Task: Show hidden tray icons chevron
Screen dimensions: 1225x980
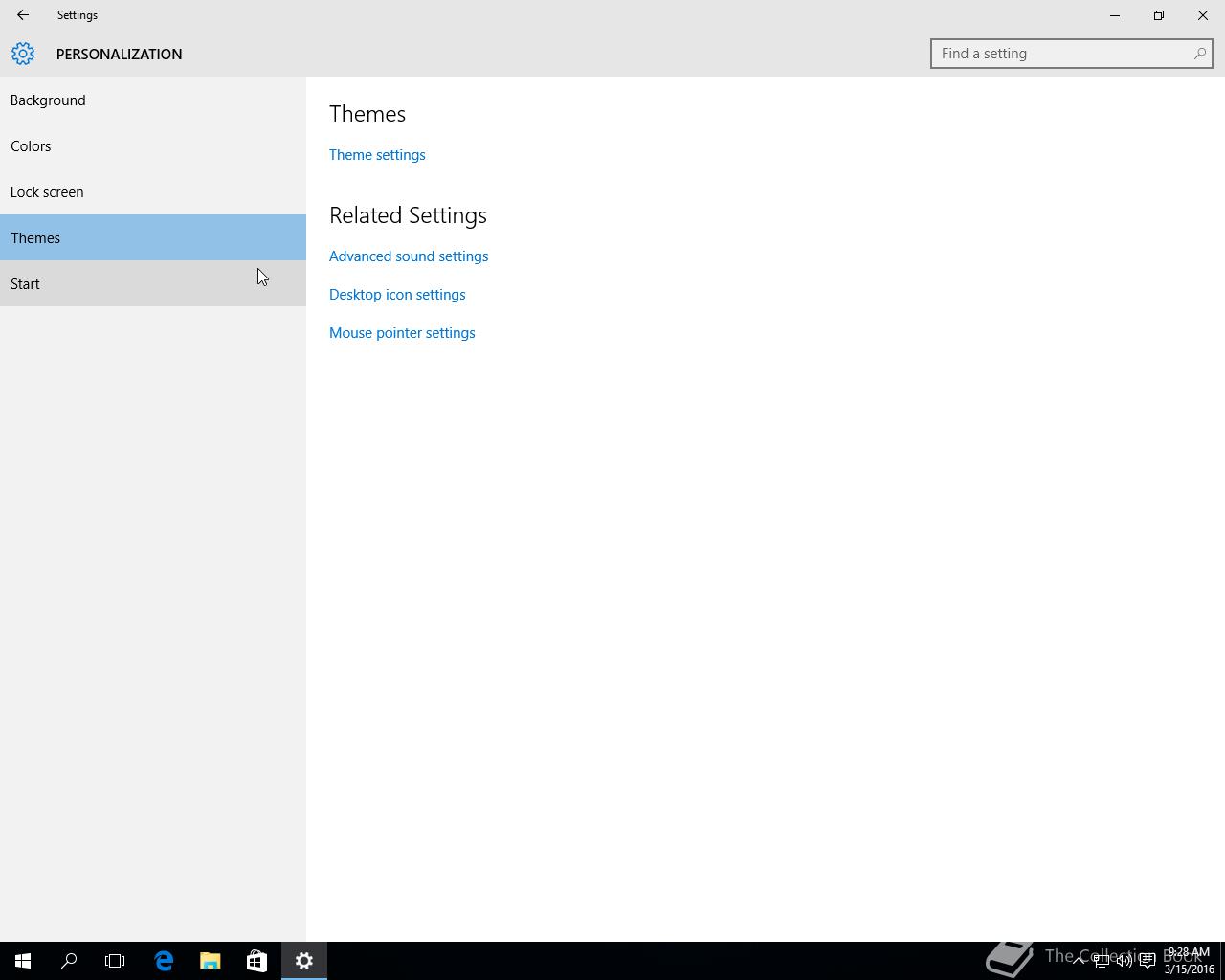Action: pos(1079,961)
